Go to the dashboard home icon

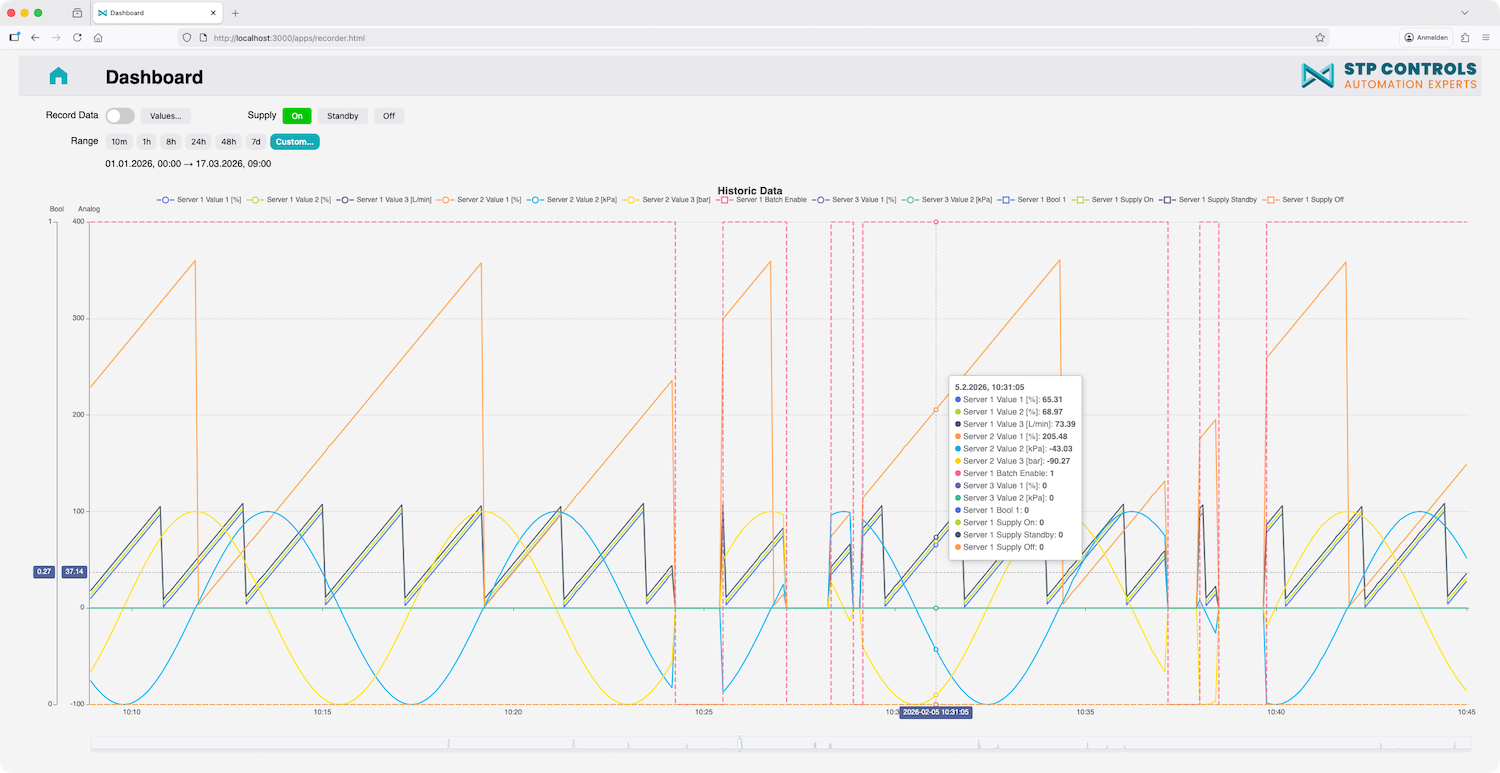click(x=58, y=77)
